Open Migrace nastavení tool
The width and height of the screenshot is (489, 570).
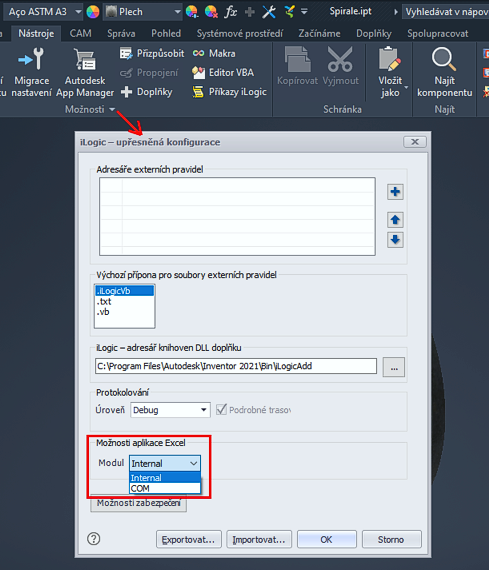tap(32, 72)
